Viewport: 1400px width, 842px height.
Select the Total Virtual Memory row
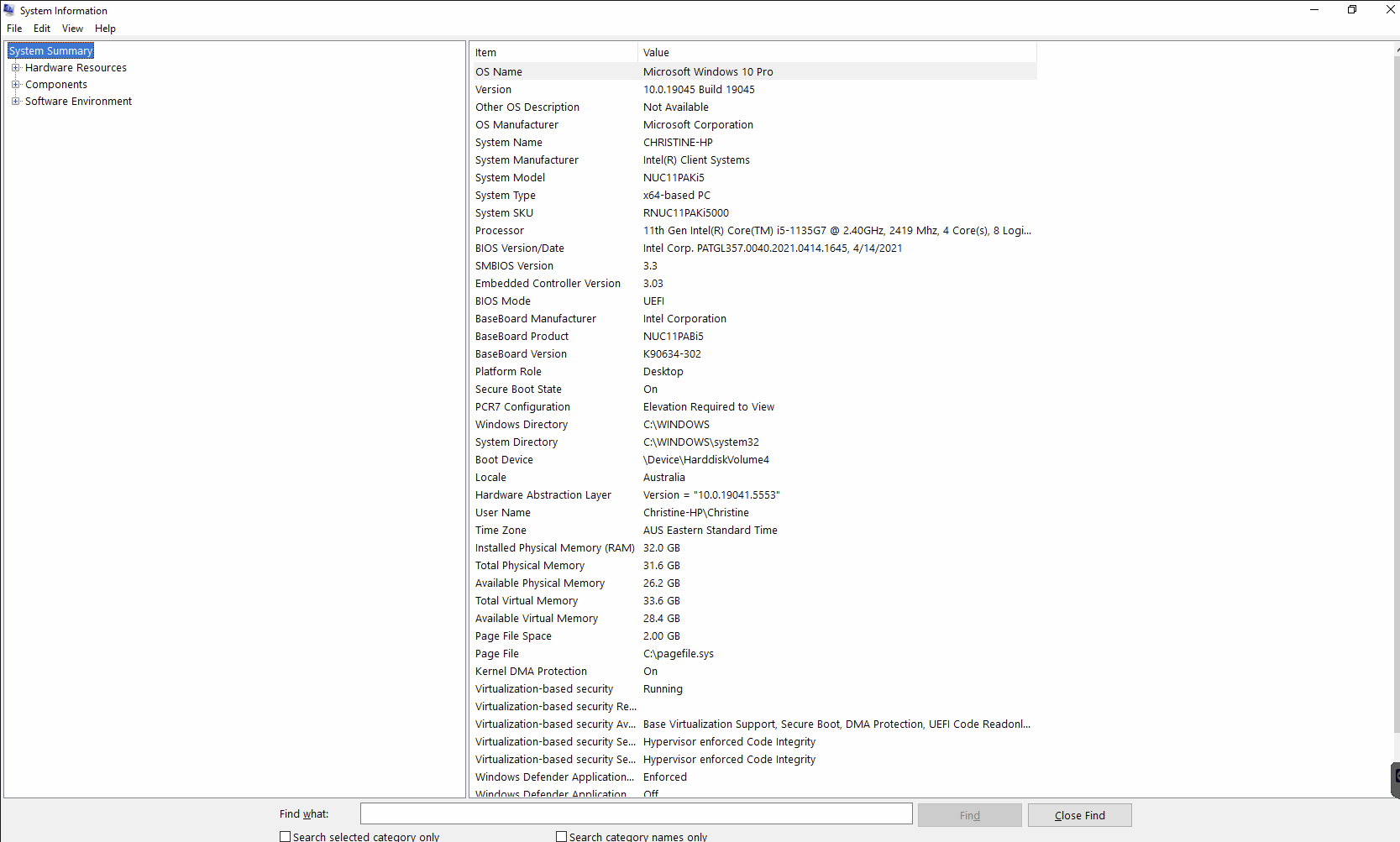pyautogui.click(x=753, y=601)
